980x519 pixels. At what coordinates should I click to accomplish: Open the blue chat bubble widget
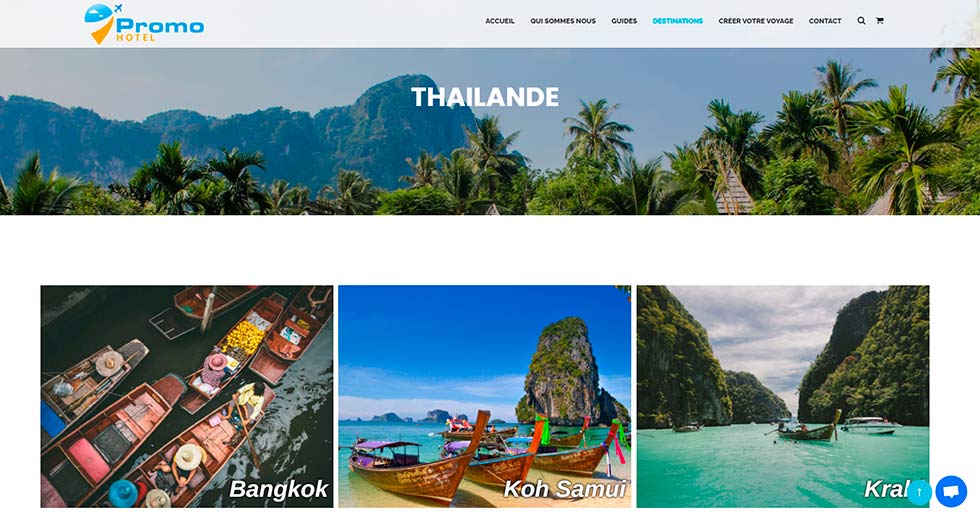951,491
